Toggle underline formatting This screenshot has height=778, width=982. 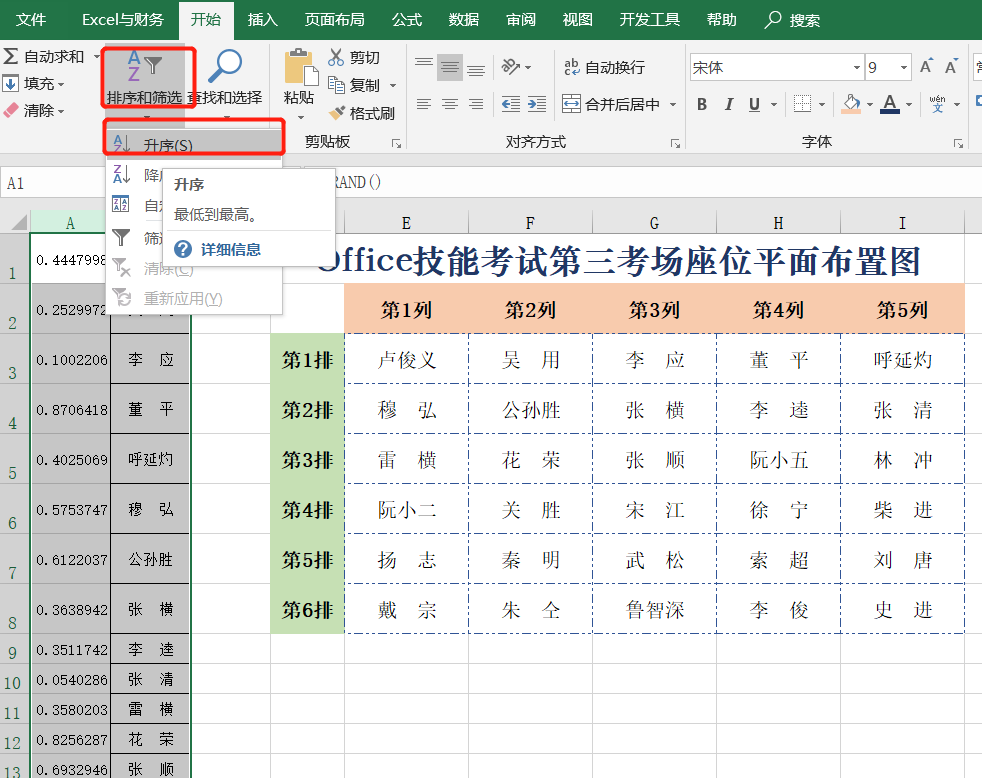755,104
